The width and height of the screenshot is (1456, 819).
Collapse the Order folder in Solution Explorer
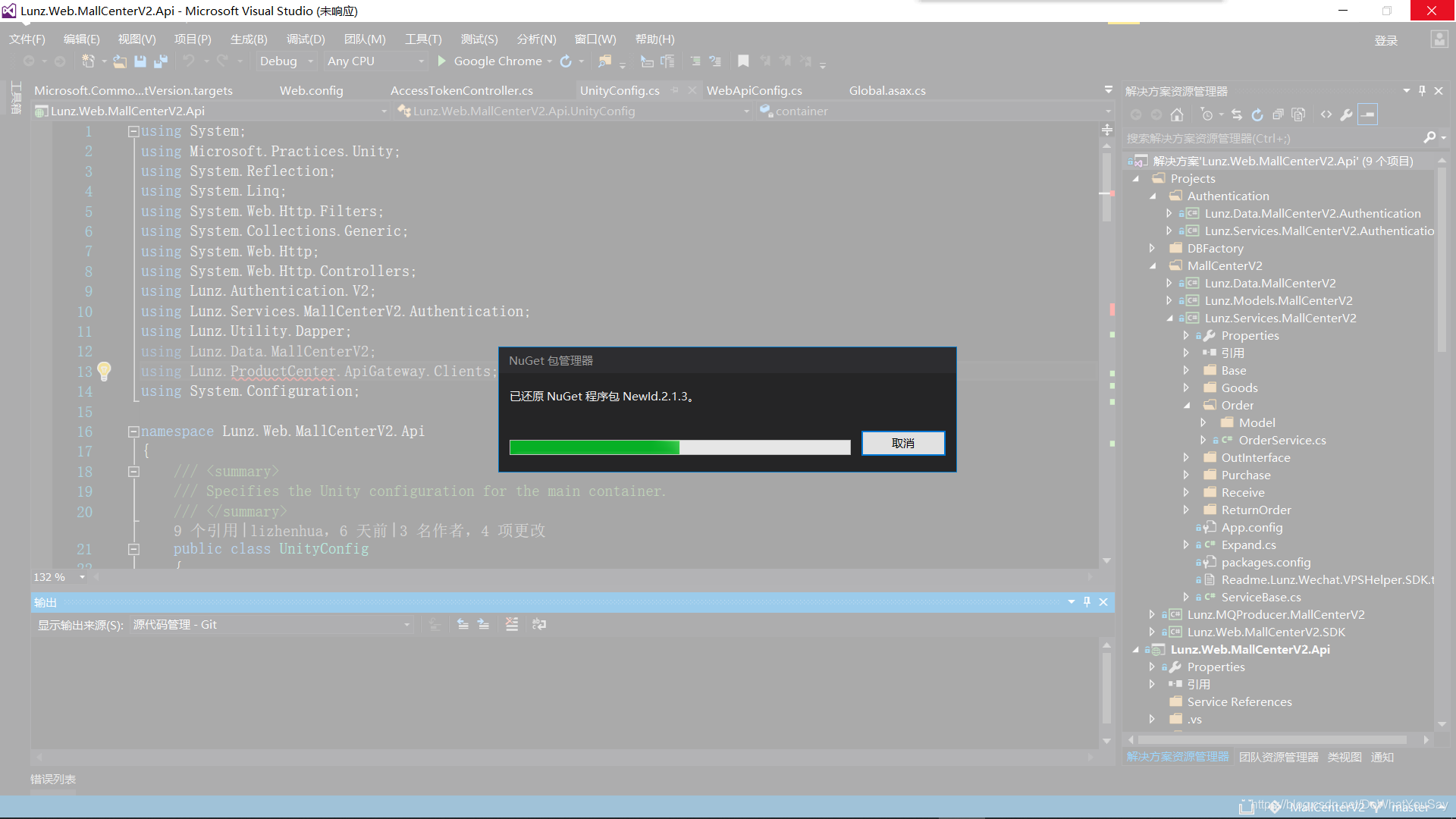pyautogui.click(x=1187, y=406)
